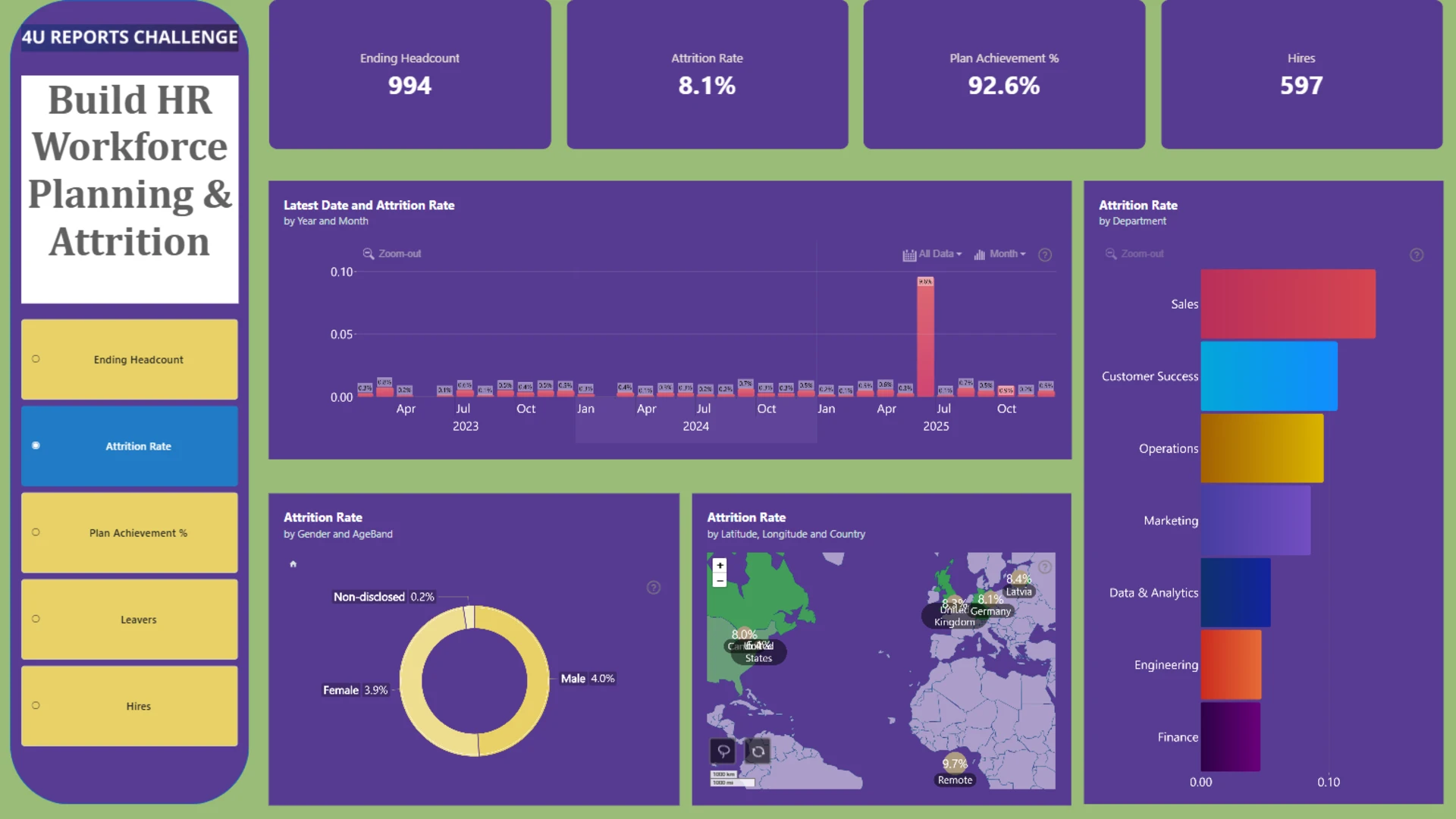Image resolution: width=1456 pixels, height=819 pixels.
Task: Click home icon on Gender and AgeBand chart
Action: (x=293, y=564)
